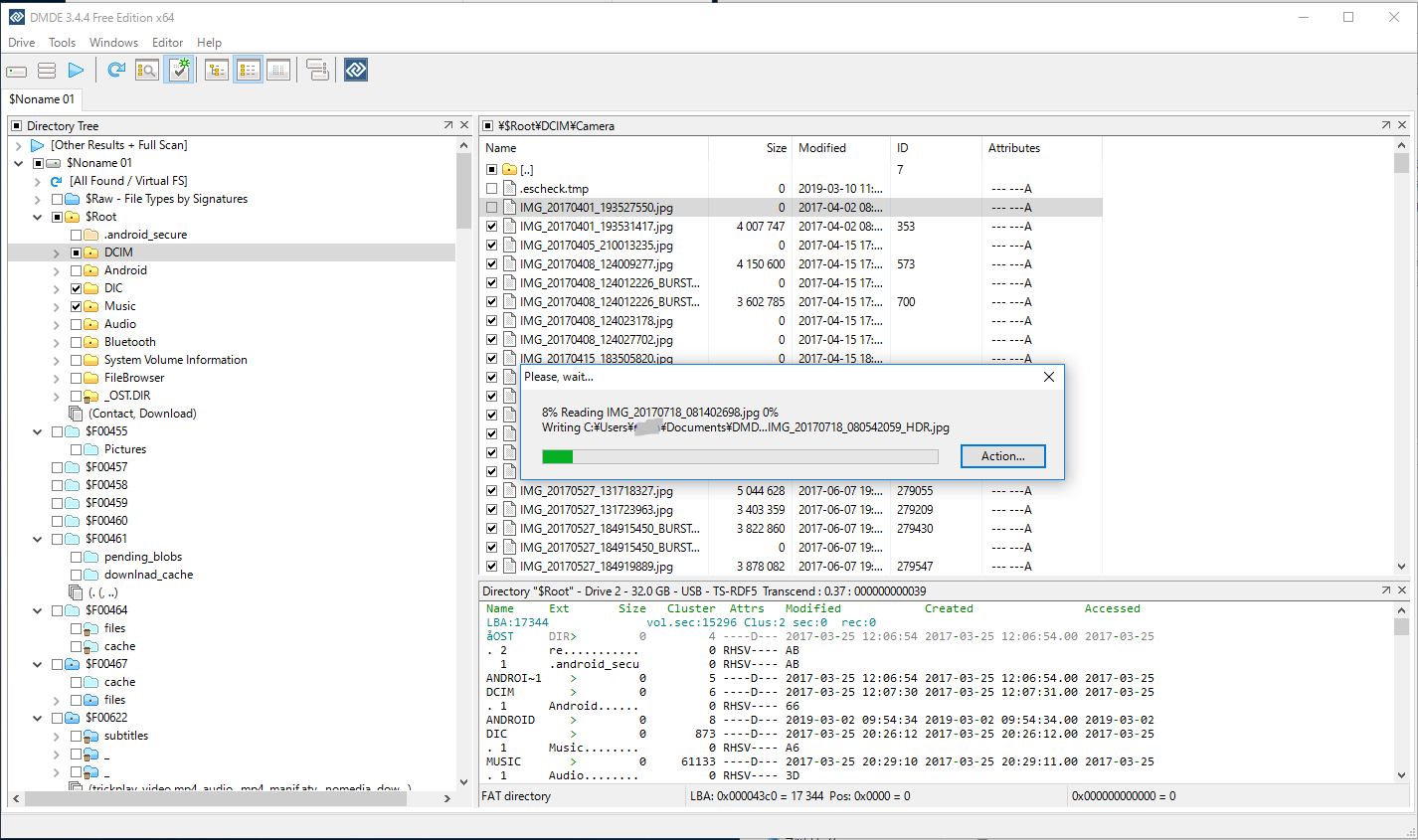Click the DCIM folder icon in tree
The image size is (1418, 840).
pos(91,252)
